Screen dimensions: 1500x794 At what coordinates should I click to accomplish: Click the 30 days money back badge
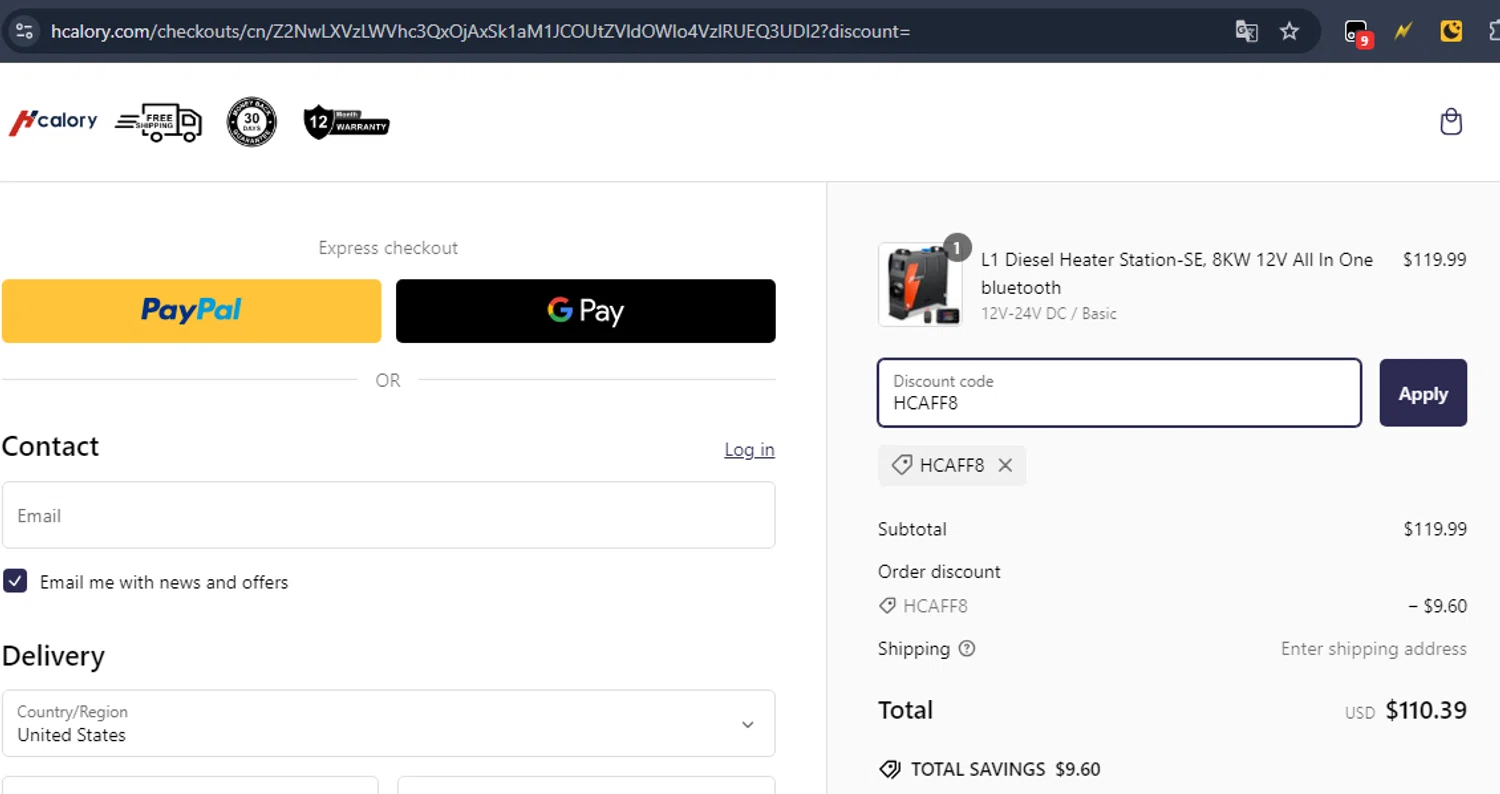tap(252, 122)
